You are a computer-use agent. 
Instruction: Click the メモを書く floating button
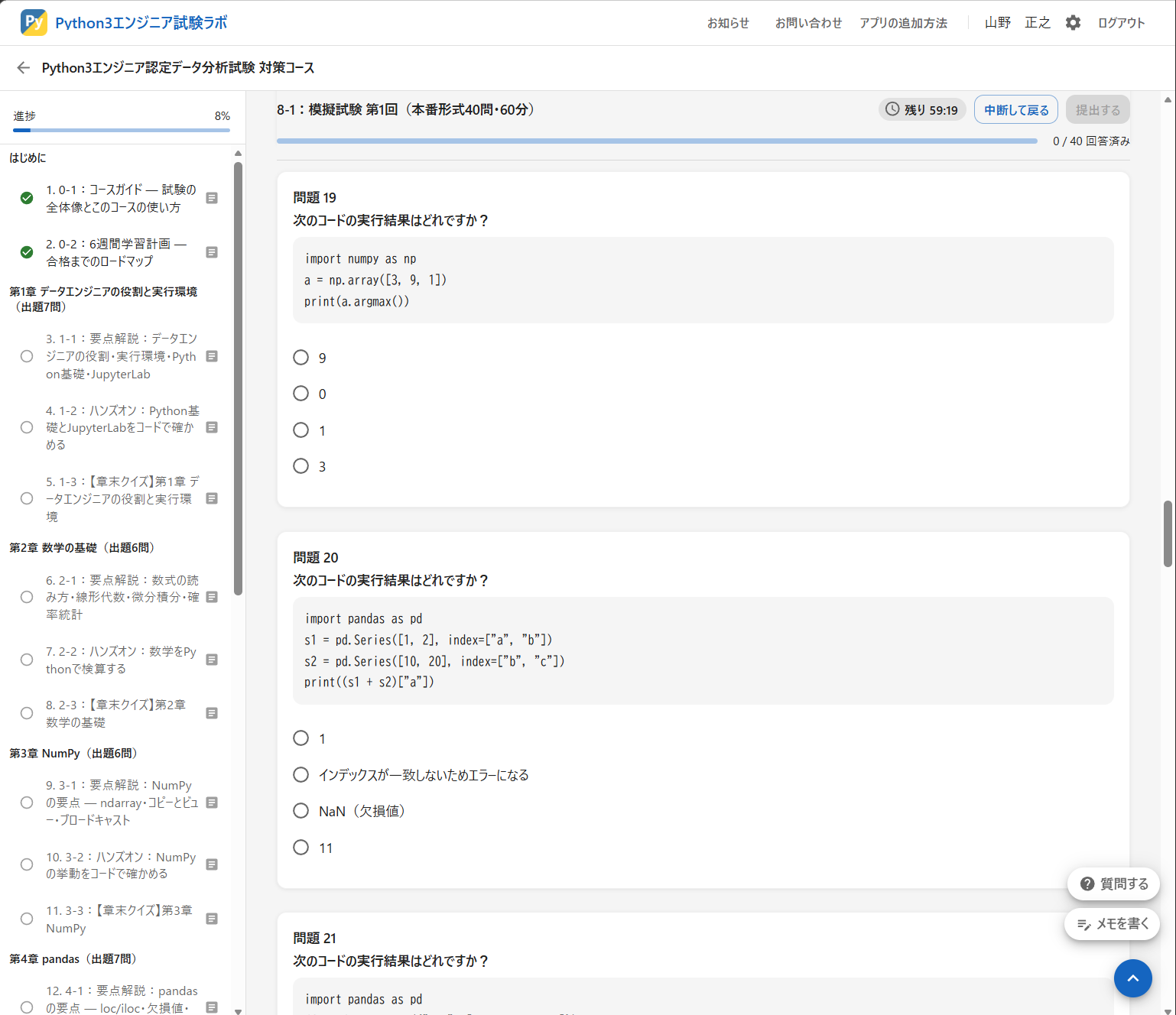point(1112,924)
